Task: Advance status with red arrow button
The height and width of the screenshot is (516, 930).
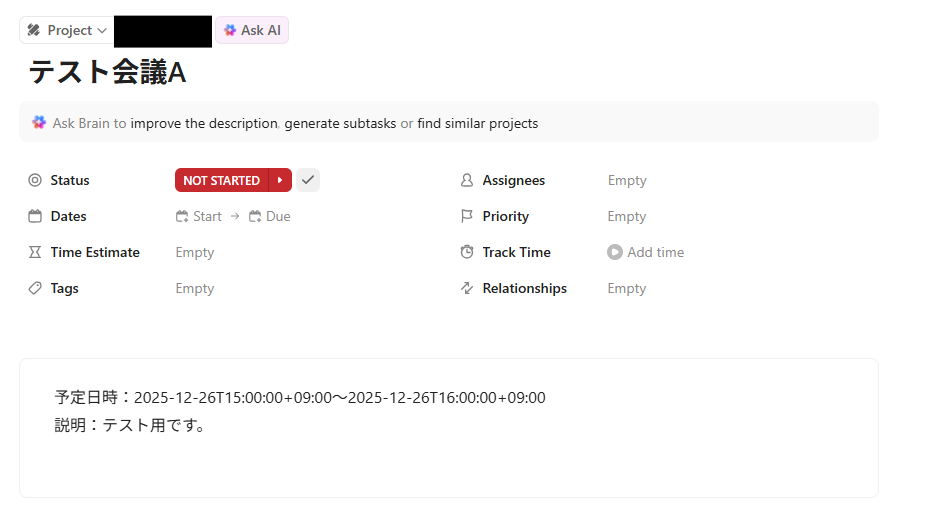Action: click(x=281, y=180)
